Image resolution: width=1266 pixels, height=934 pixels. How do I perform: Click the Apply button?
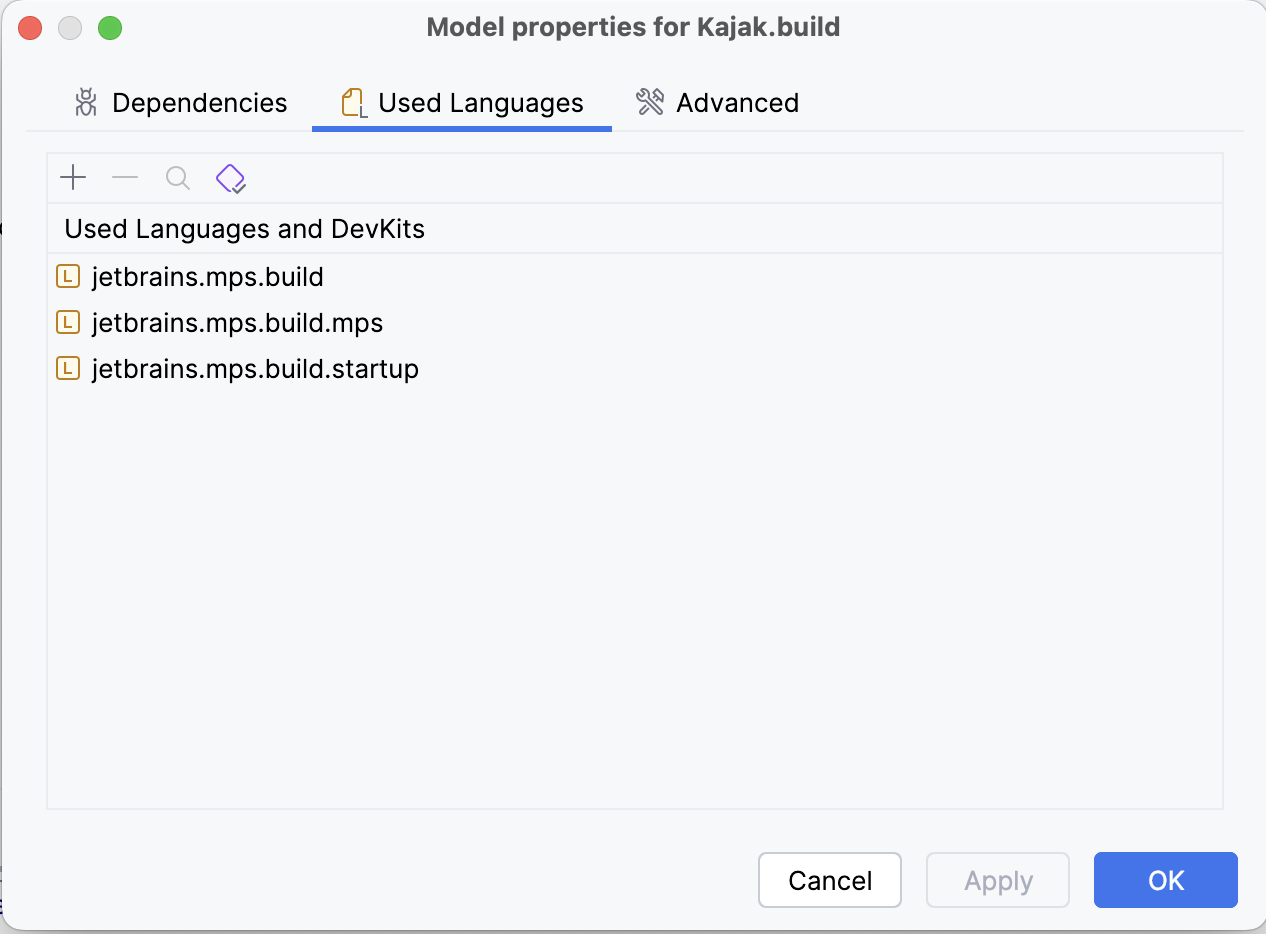coord(998,880)
